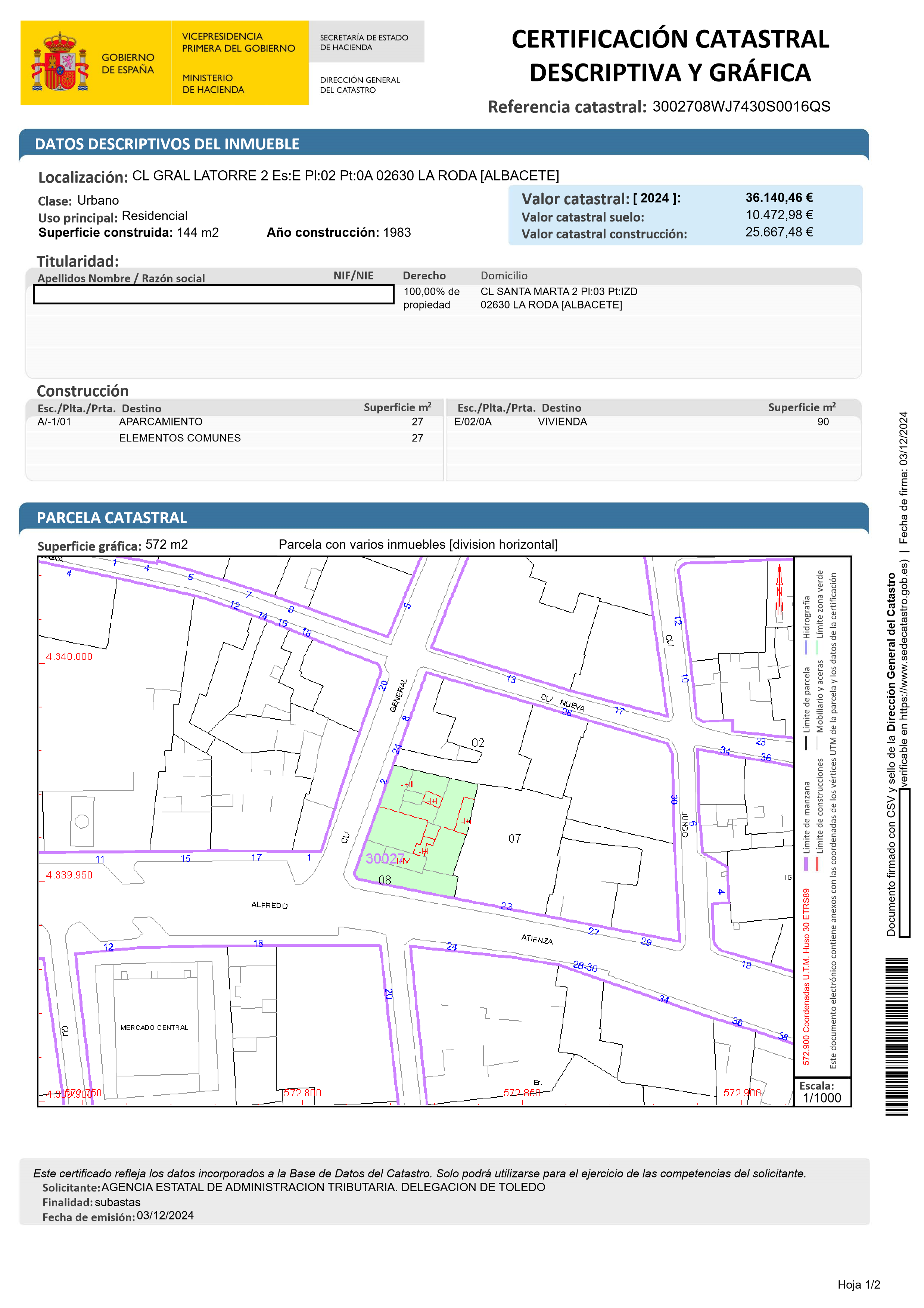Click the SECRETARÍA DE ESTADO DE HACIENDA box

tap(364, 42)
